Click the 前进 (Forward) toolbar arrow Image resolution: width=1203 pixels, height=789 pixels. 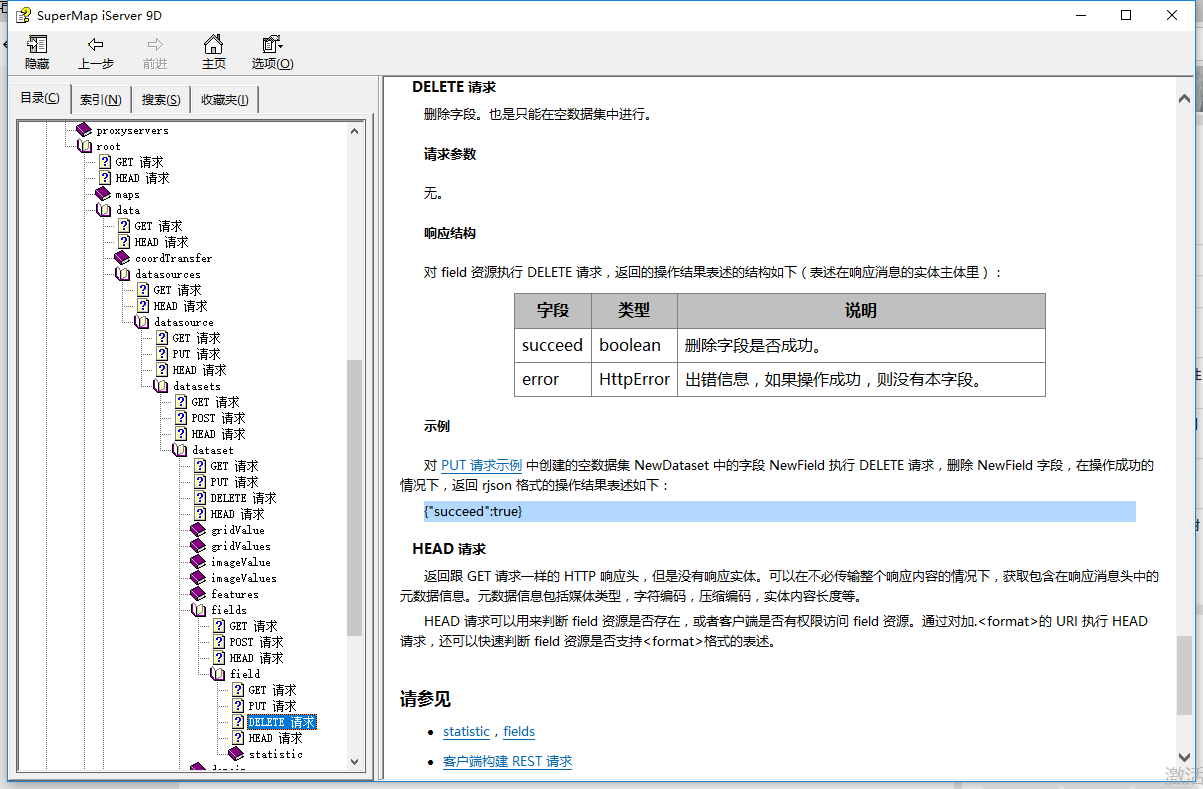(155, 52)
